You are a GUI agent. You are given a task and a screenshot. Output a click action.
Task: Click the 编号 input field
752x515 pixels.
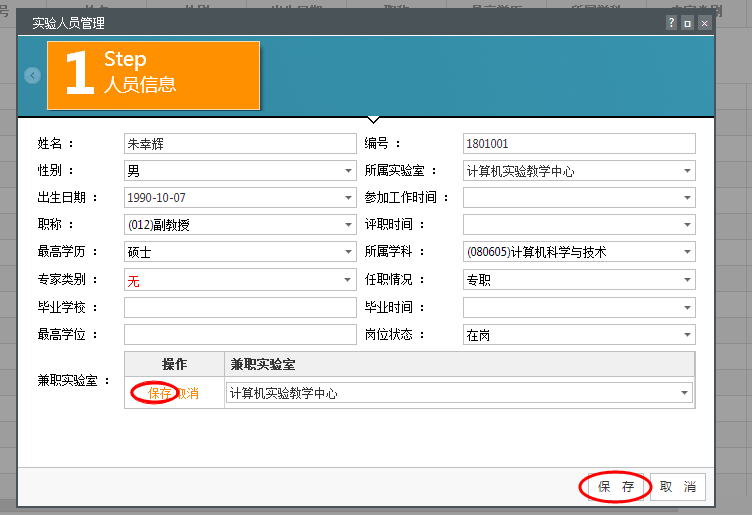point(579,144)
